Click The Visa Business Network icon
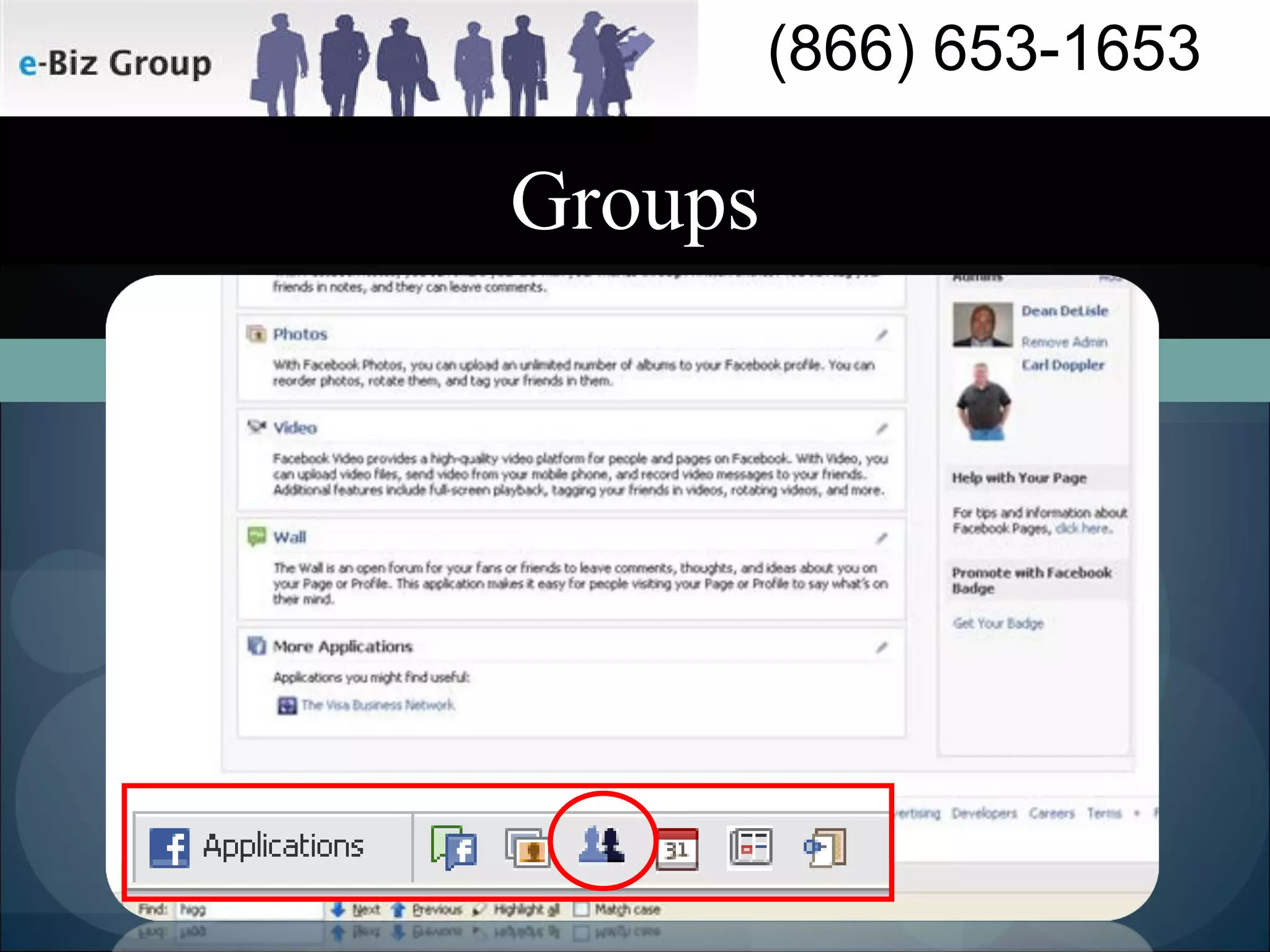Viewport: 1270px width, 952px height. tap(286, 705)
